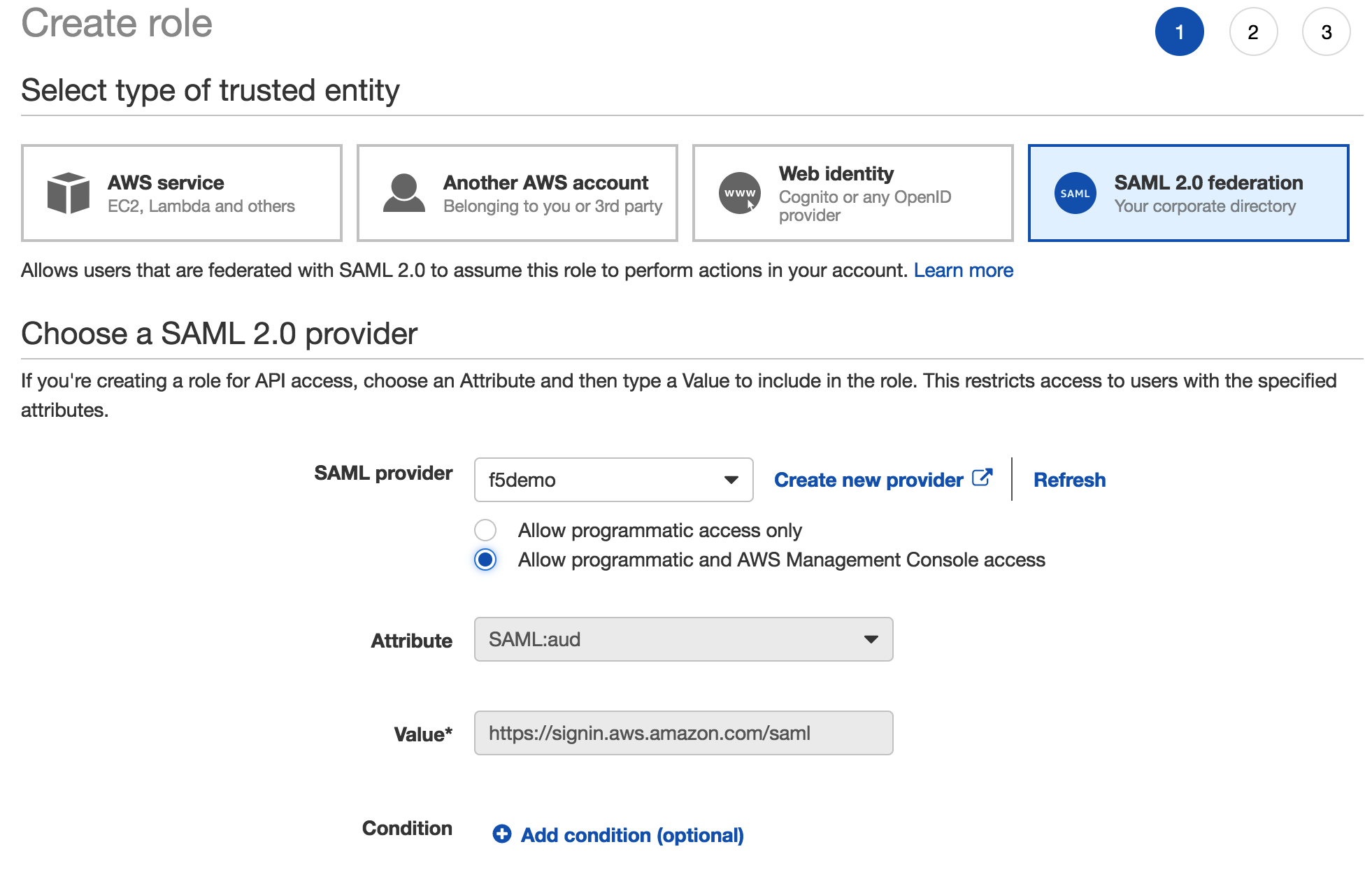Click the external link icon beside Create new provider
The image size is (1372, 891).
[x=982, y=478]
